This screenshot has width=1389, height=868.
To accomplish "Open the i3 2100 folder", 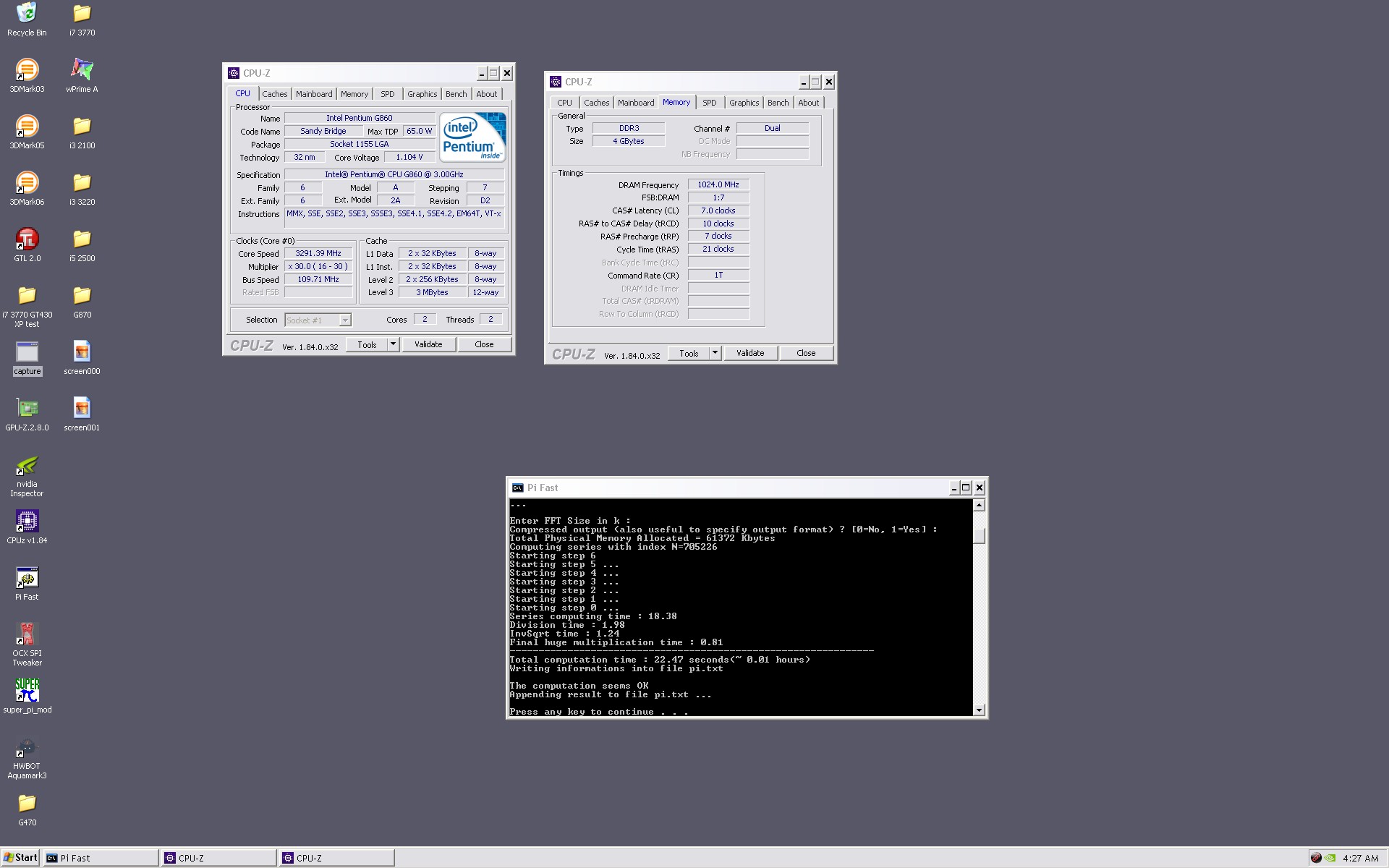I will pos(82,132).
